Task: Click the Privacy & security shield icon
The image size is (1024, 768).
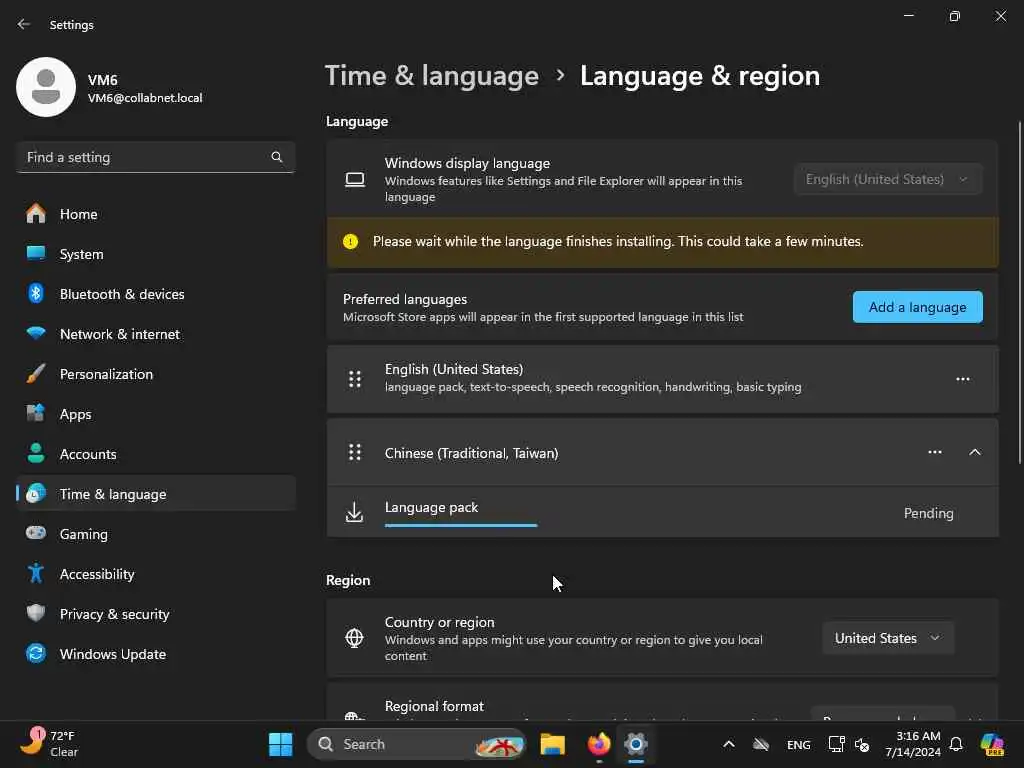Action: pos(36,613)
